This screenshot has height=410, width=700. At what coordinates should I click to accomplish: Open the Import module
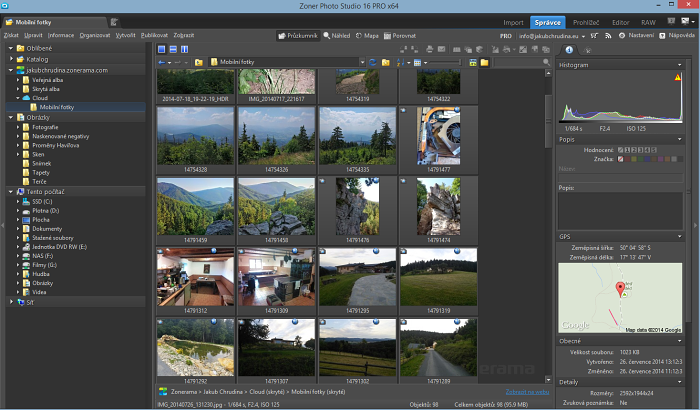tap(513, 22)
